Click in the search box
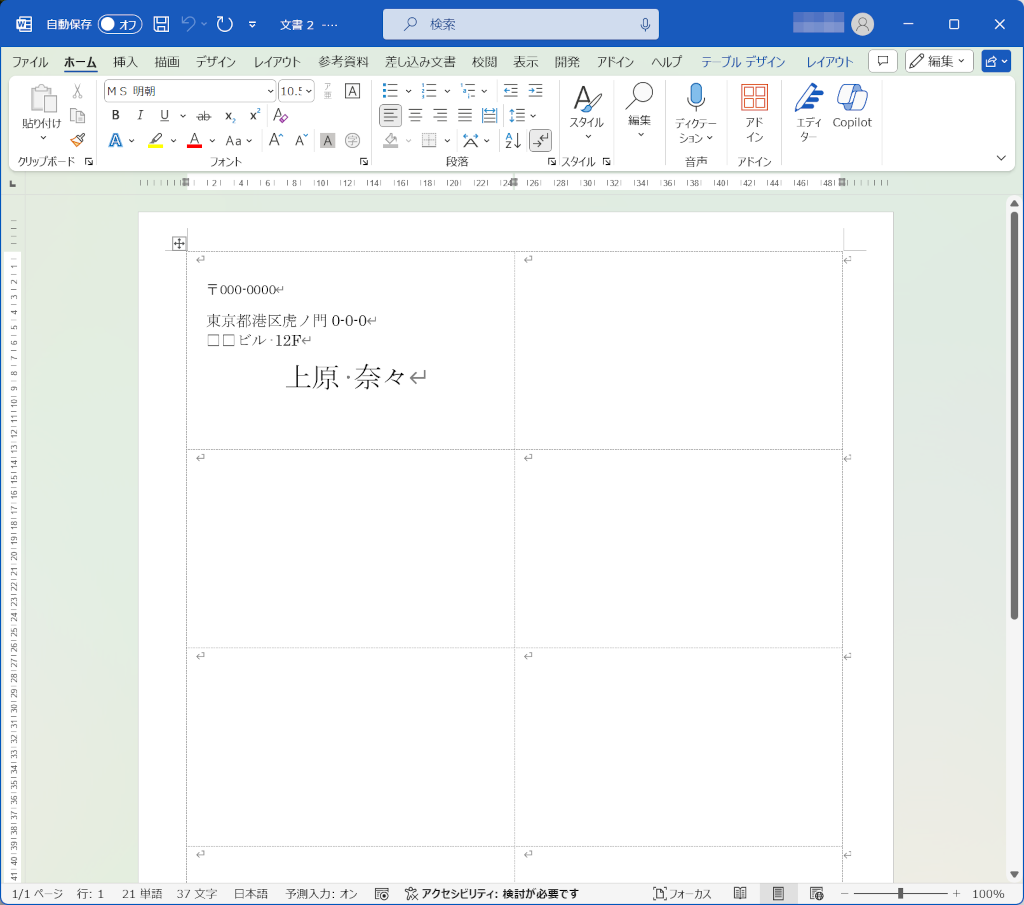 [x=520, y=24]
